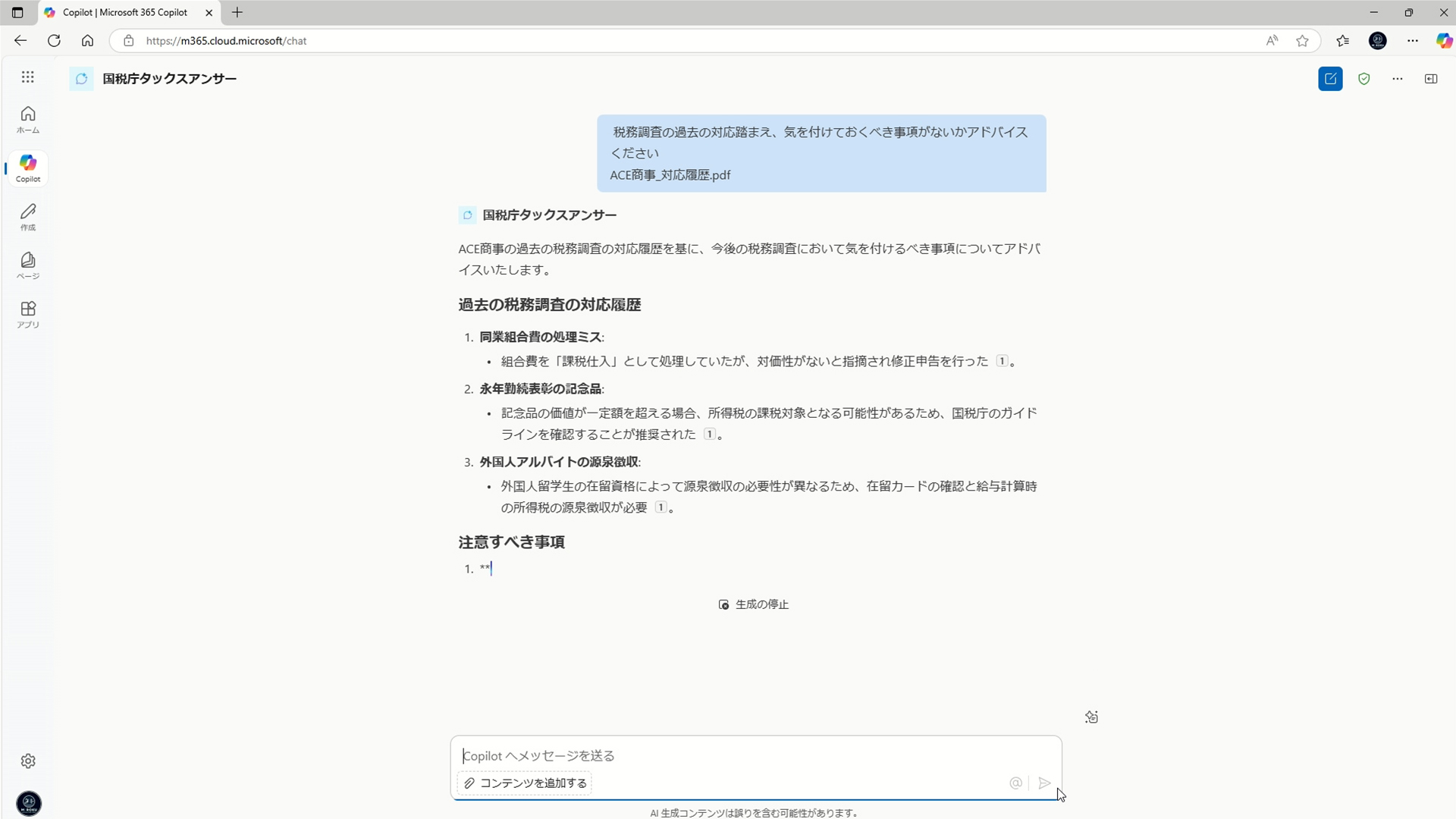Click heading 注意すべき事項

[x=511, y=542]
